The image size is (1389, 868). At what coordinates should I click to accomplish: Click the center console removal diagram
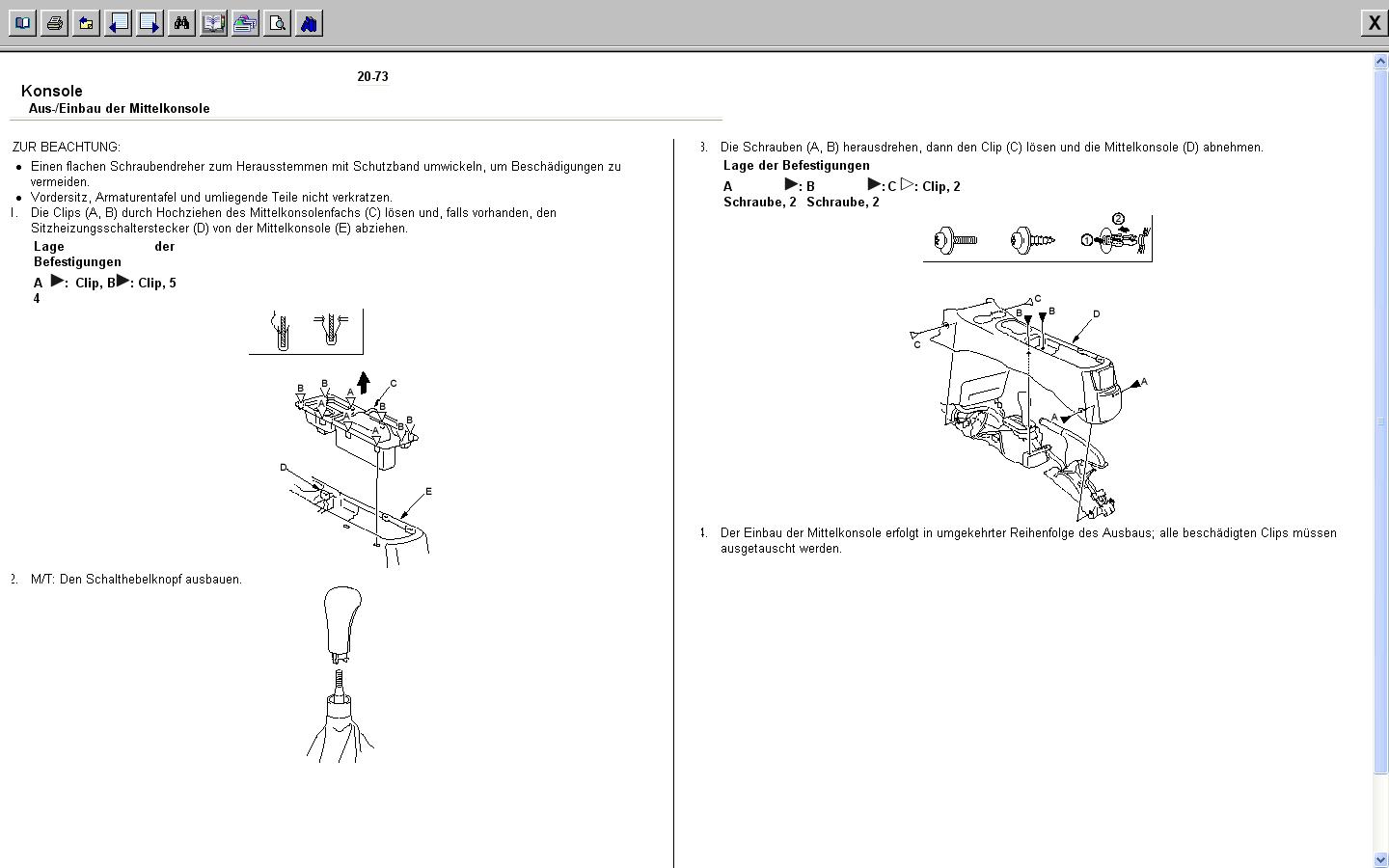click(x=1028, y=407)
